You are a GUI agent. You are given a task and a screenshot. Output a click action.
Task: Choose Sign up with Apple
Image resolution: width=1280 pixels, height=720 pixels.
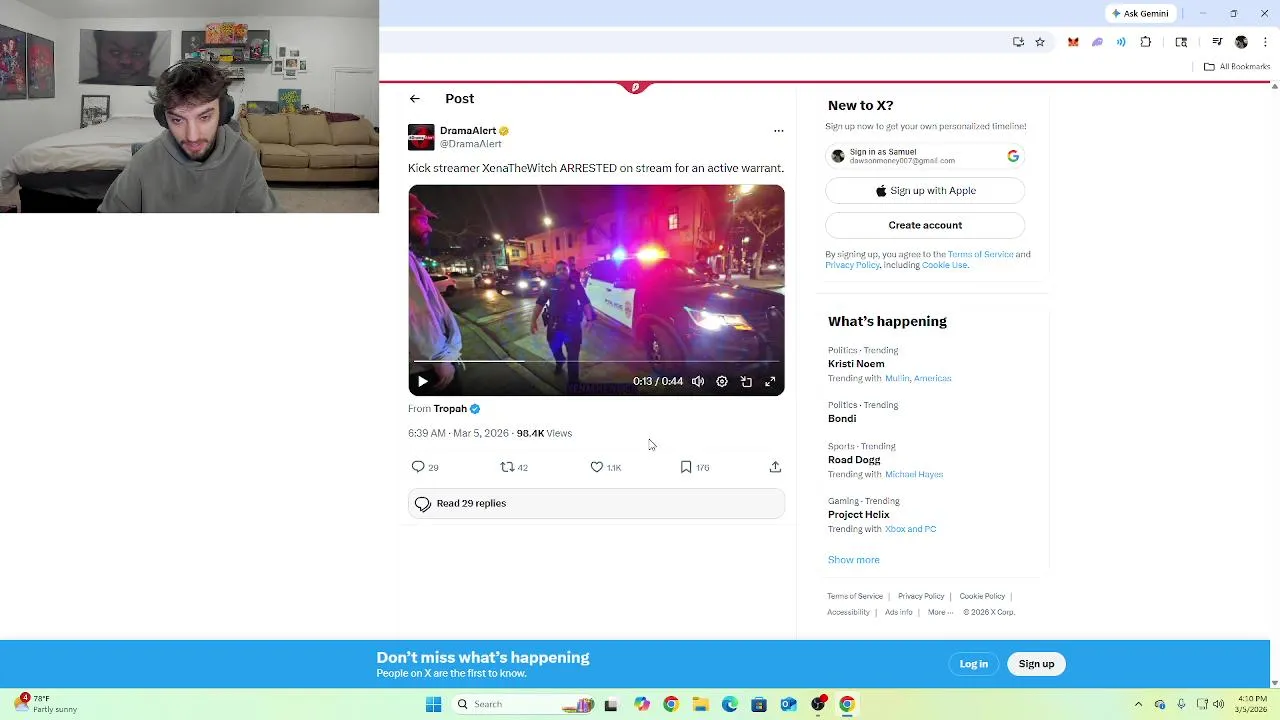[x=925, y=191]
